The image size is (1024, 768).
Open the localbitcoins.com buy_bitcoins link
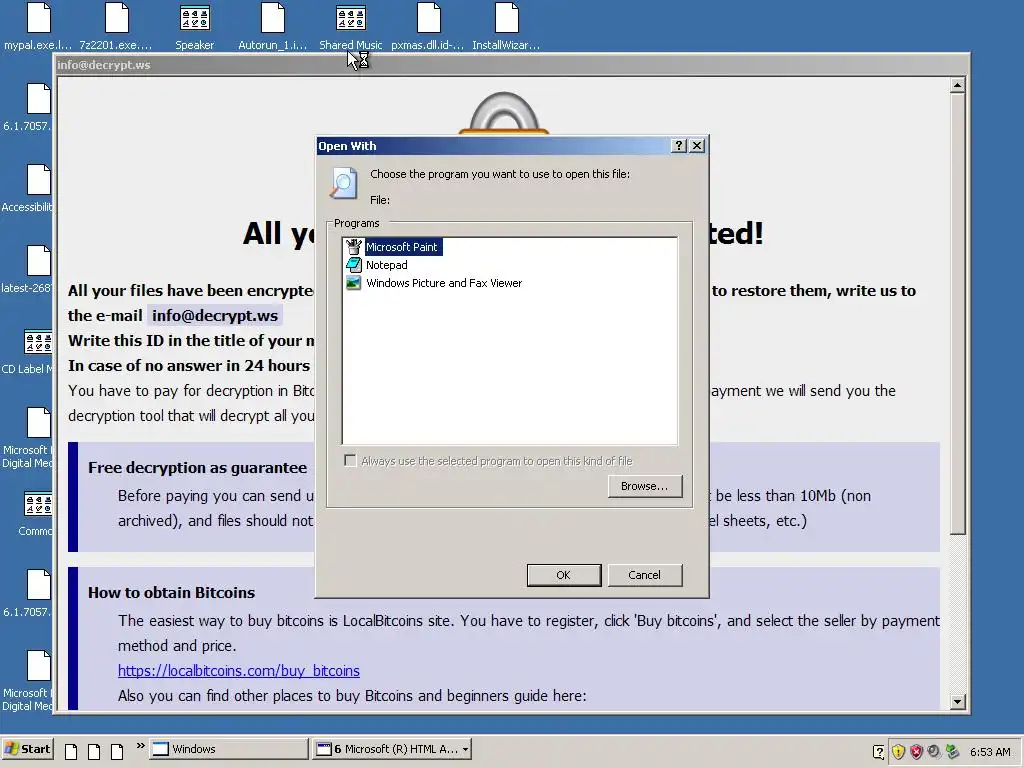(x=238, y=671)
